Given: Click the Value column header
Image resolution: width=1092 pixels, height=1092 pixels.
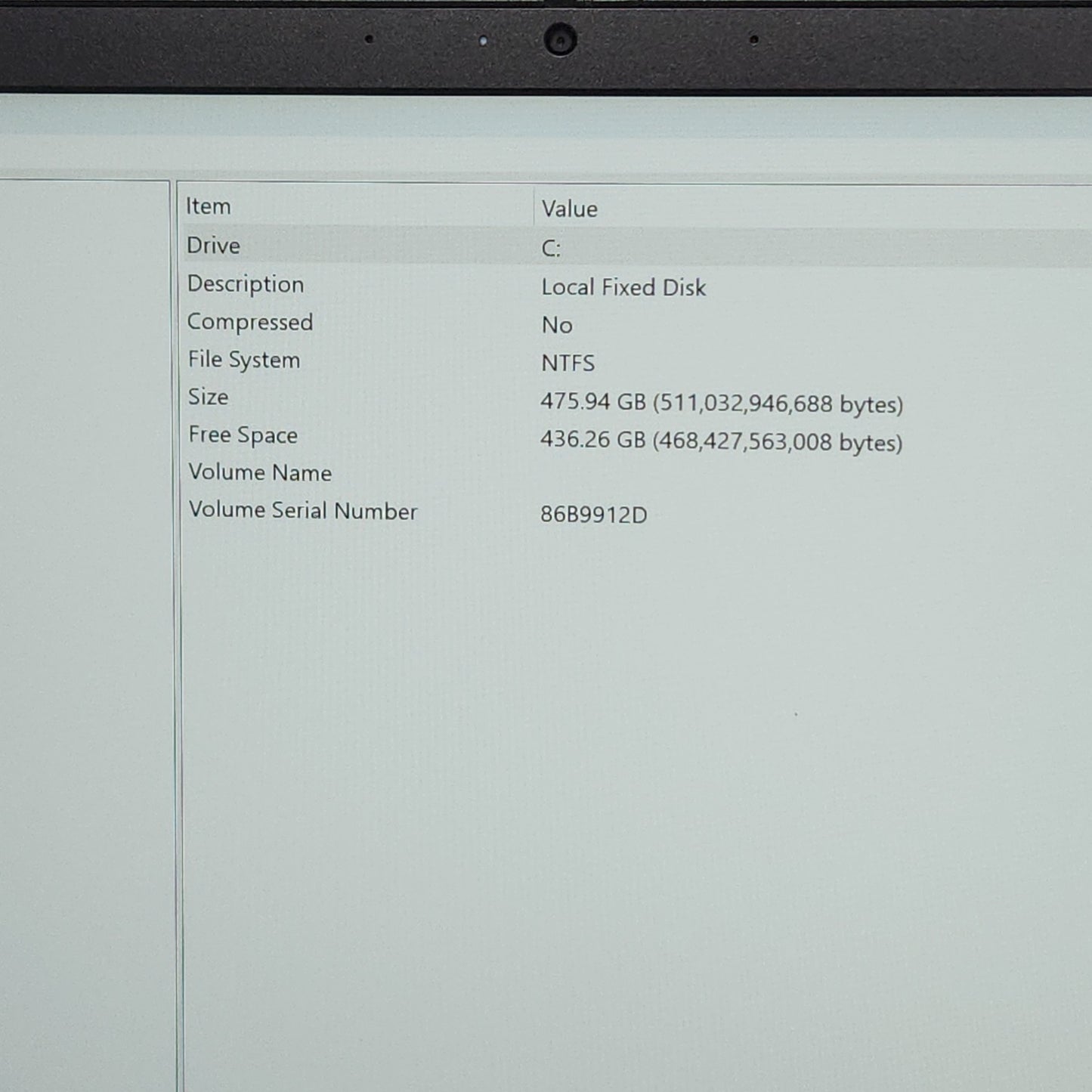Looking at the screenshot, I should [569, 209].
